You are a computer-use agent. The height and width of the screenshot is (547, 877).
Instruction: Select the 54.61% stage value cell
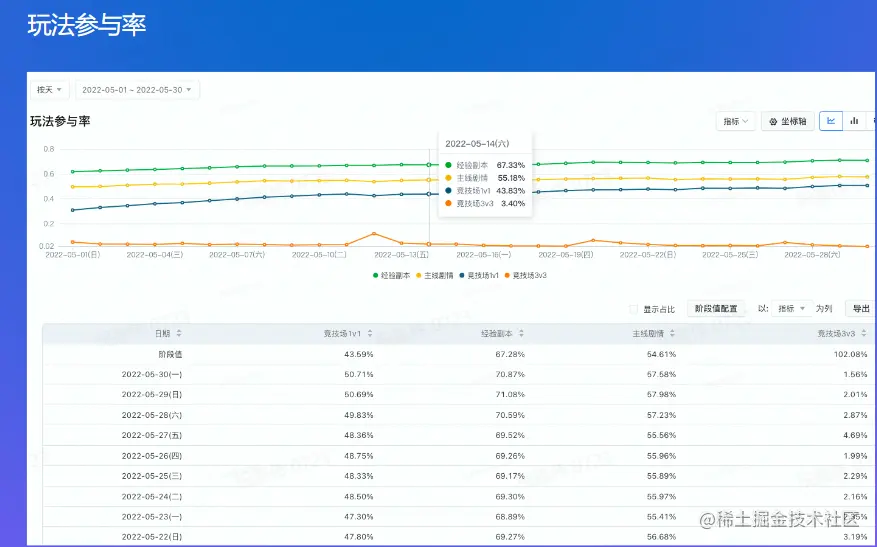[661, 354]
